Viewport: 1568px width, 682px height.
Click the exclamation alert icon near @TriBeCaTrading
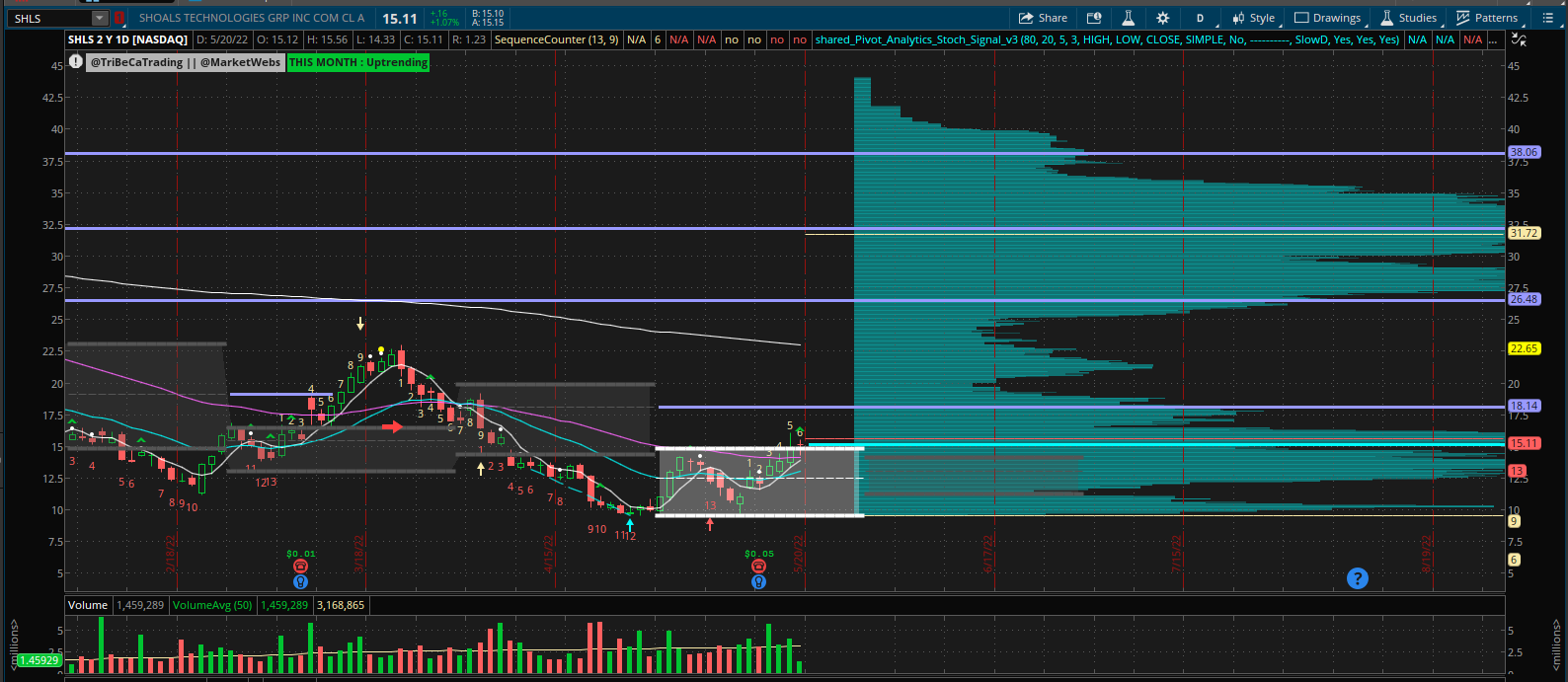(x=76, y=62)
